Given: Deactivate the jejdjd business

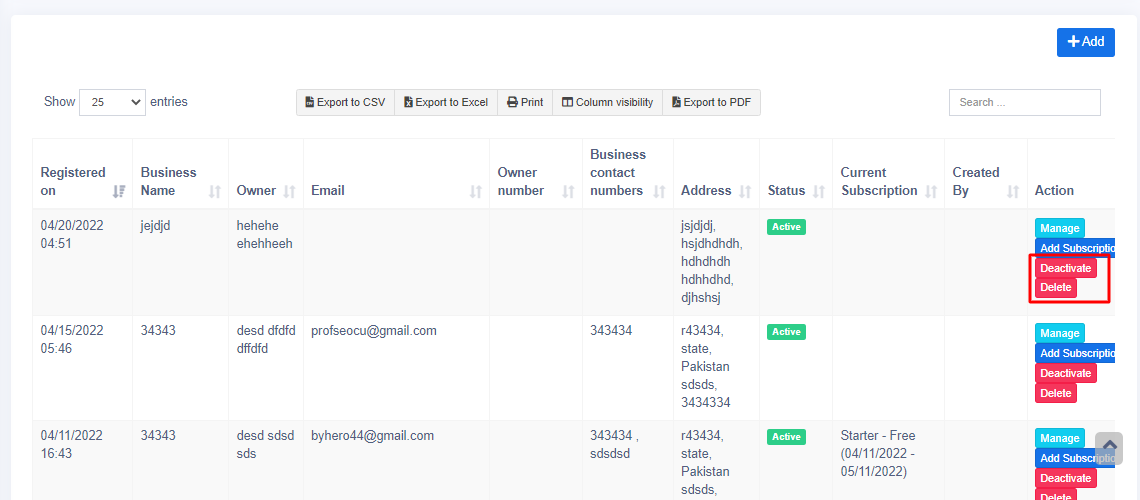Looking at the screenshot, I should [x=1065, y=268].
